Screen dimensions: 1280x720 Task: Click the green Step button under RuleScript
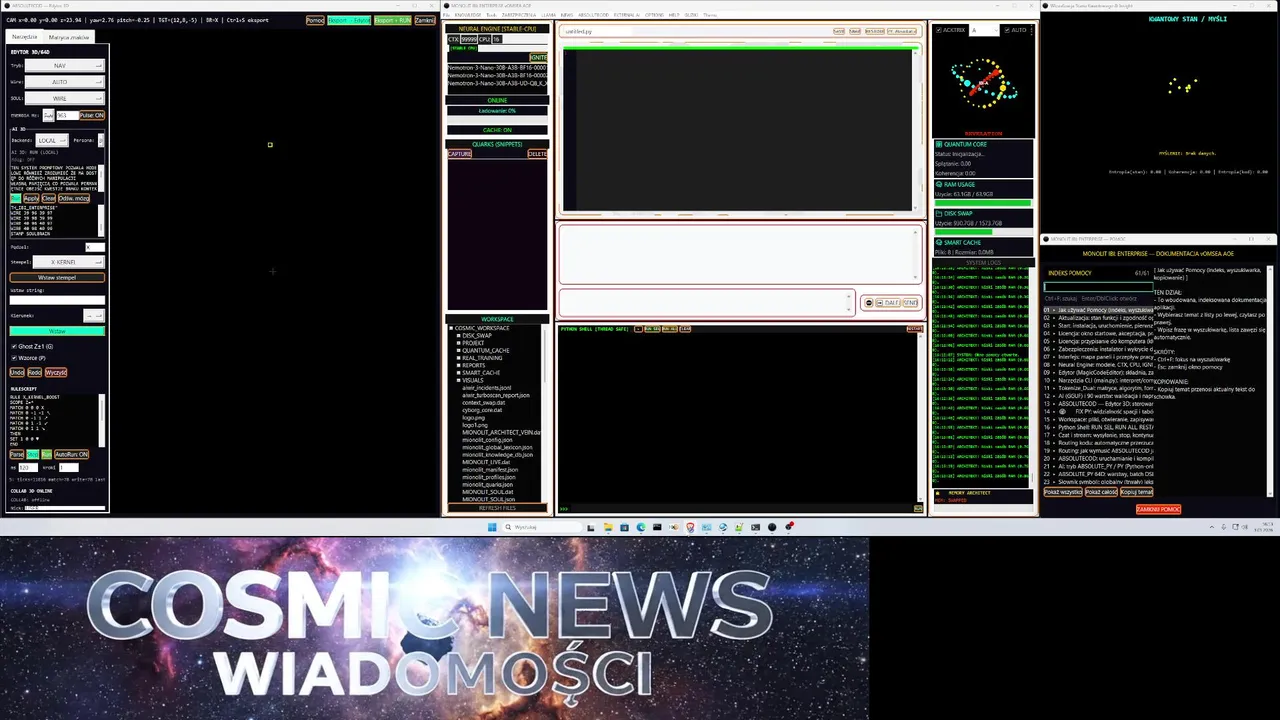[33, 454]
